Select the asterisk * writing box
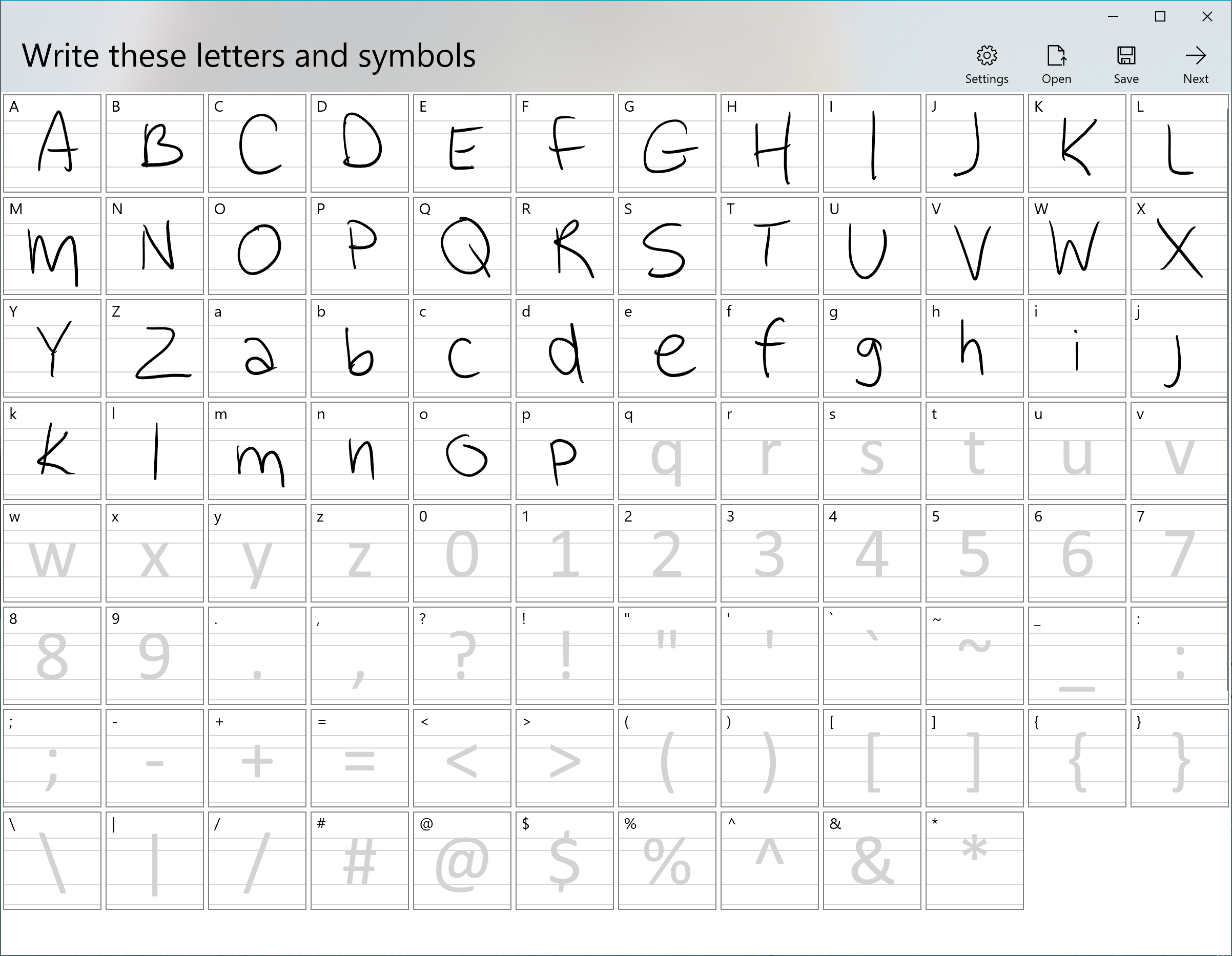This screenshot has height=956, width=1232. click(x=974, y=861)
